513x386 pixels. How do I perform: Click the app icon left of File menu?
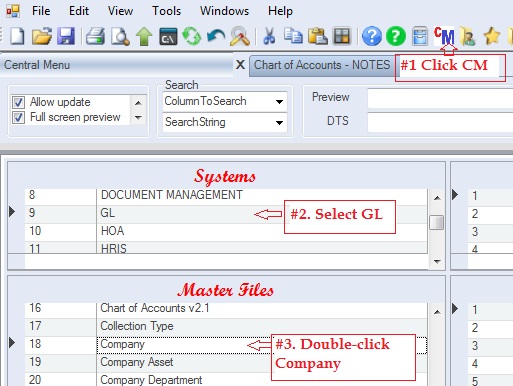click(x=13, y=11)
